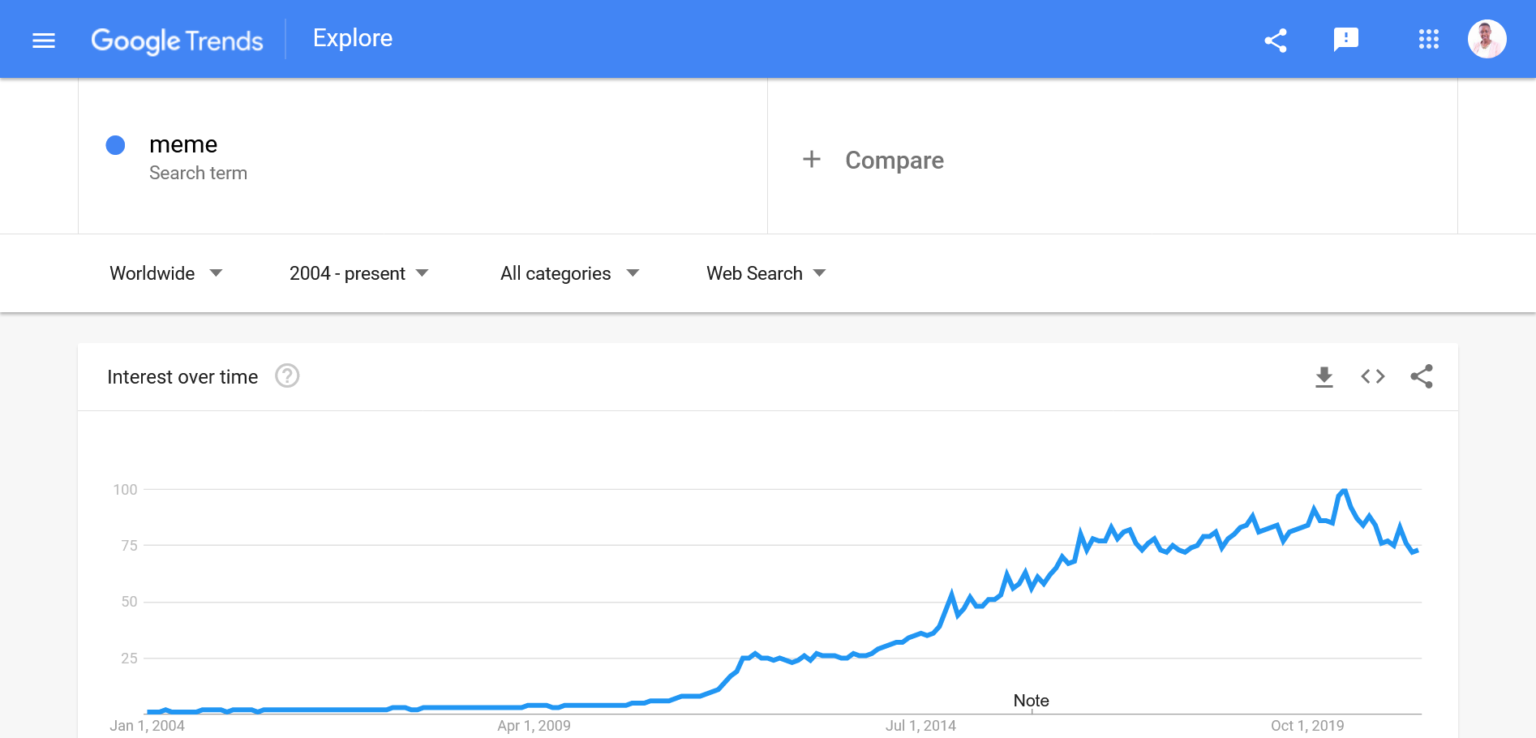Screen dimensions: 1536x738
Task: Click the Compare button to add another term
Action: tap(872, 159)
